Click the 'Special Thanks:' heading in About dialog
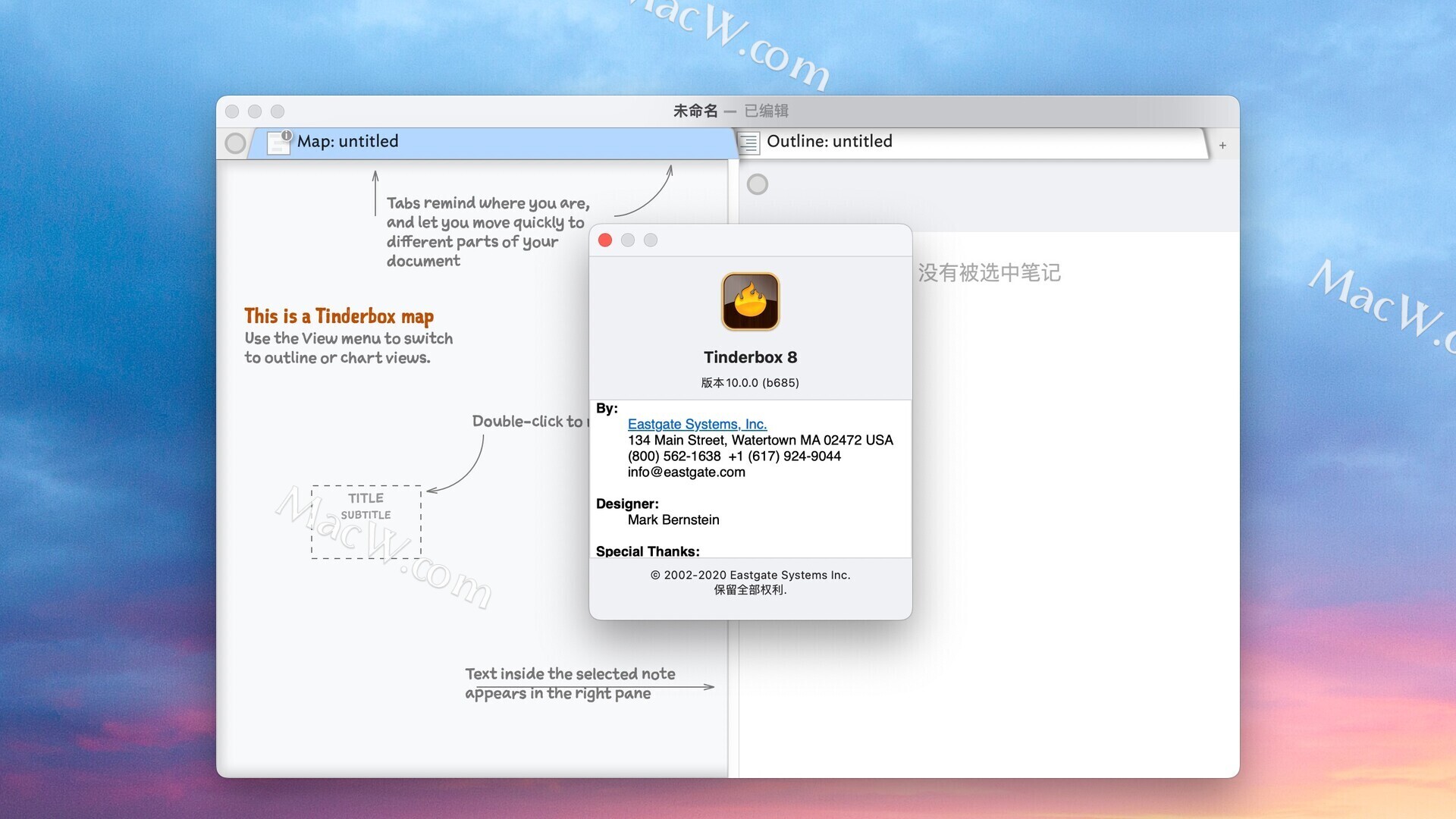The height and width of the screenshot is (819, 1456). click(x=648, y=551)
